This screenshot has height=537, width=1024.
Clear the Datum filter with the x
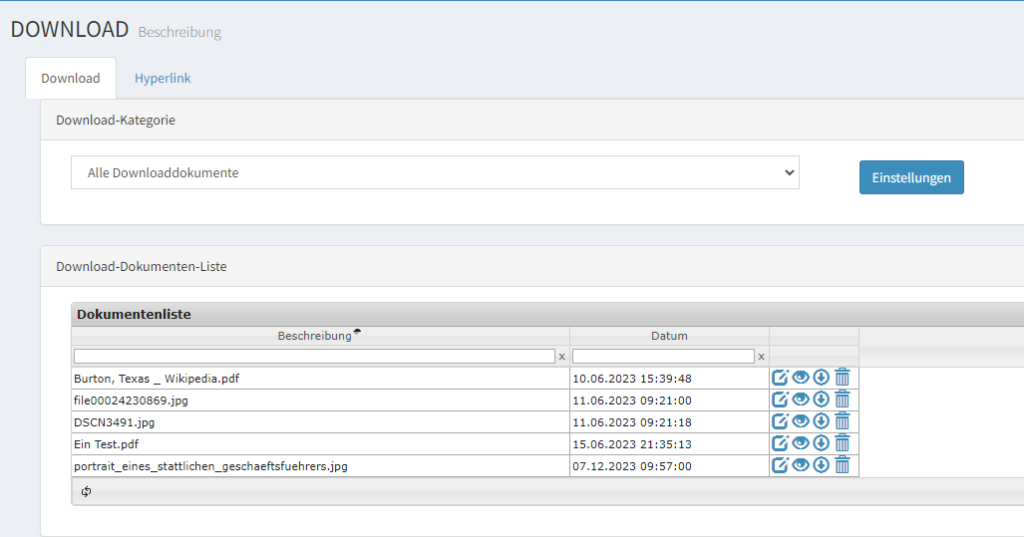[x=761, y=356]
